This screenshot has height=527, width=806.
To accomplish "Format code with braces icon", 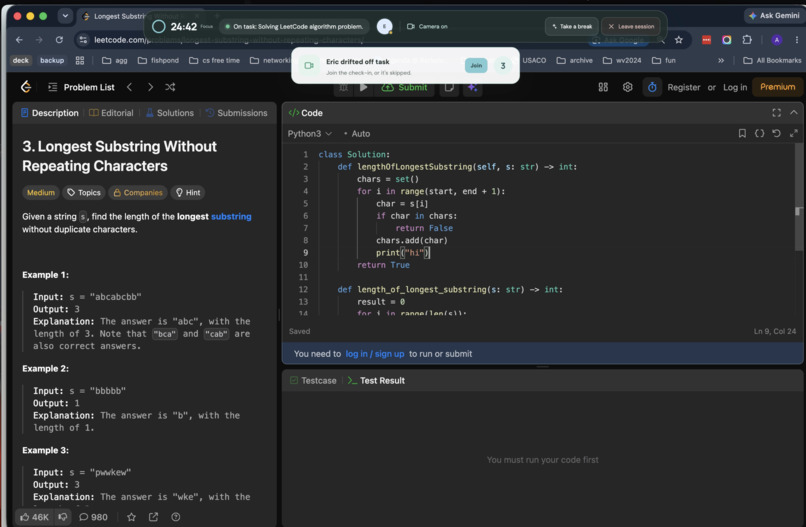I will (759, 133).
